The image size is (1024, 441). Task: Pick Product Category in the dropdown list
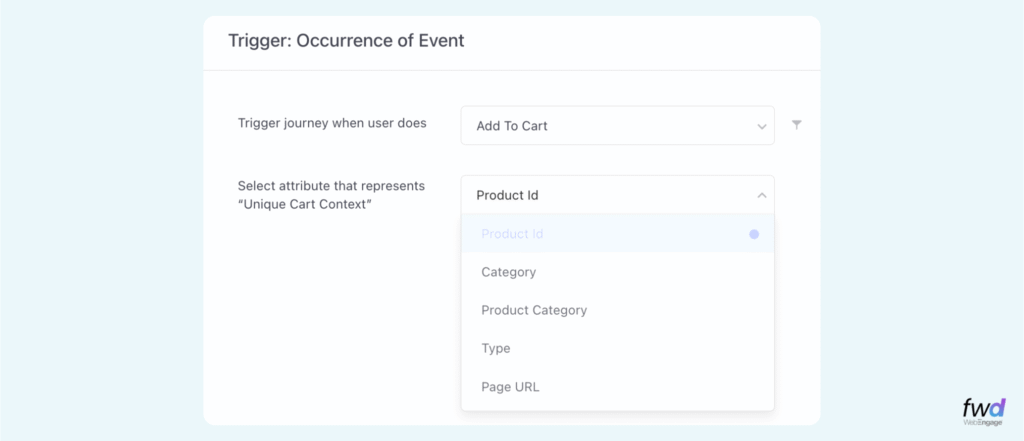(x=533, y=310)
